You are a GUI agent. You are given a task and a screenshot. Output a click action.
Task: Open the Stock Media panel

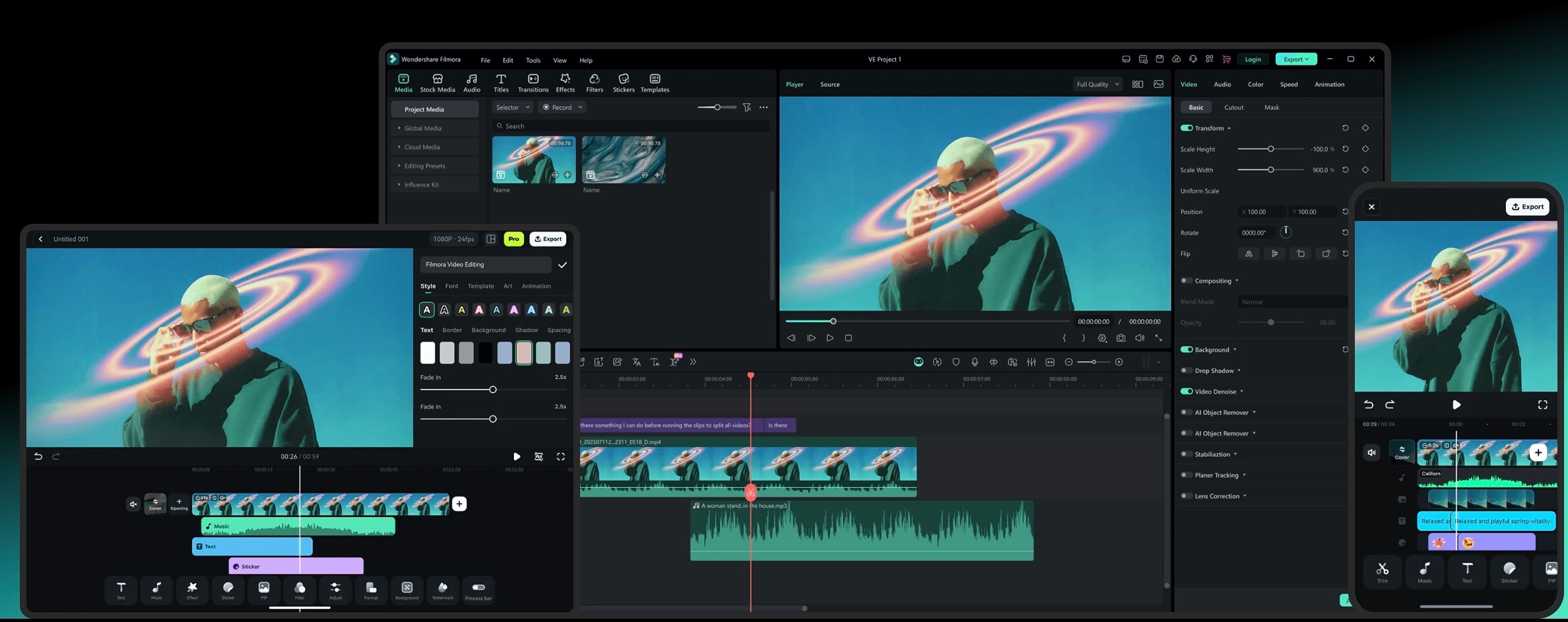(438, 82)
